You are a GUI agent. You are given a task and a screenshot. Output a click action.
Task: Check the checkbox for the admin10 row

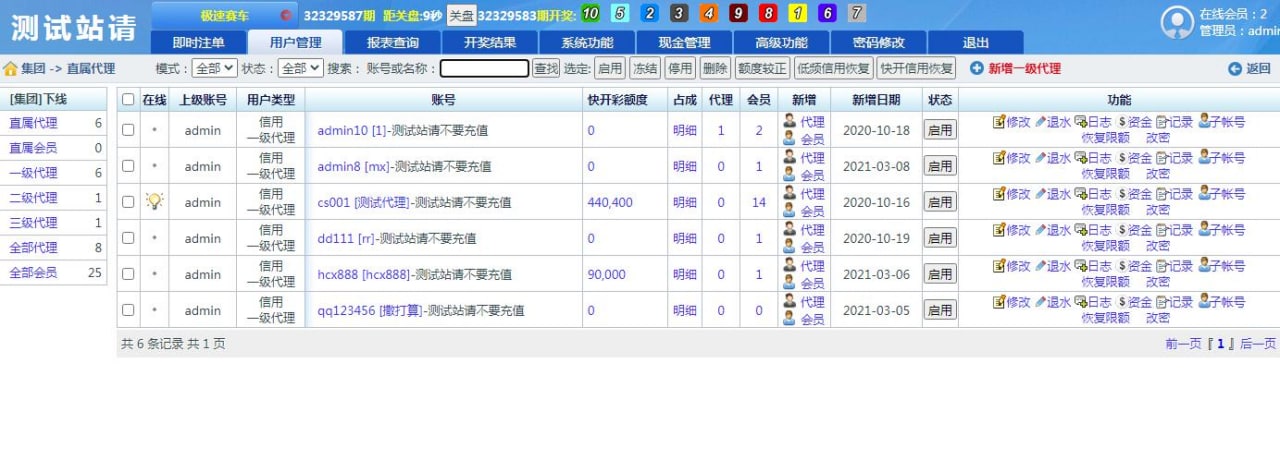click(x=128, y=130)
